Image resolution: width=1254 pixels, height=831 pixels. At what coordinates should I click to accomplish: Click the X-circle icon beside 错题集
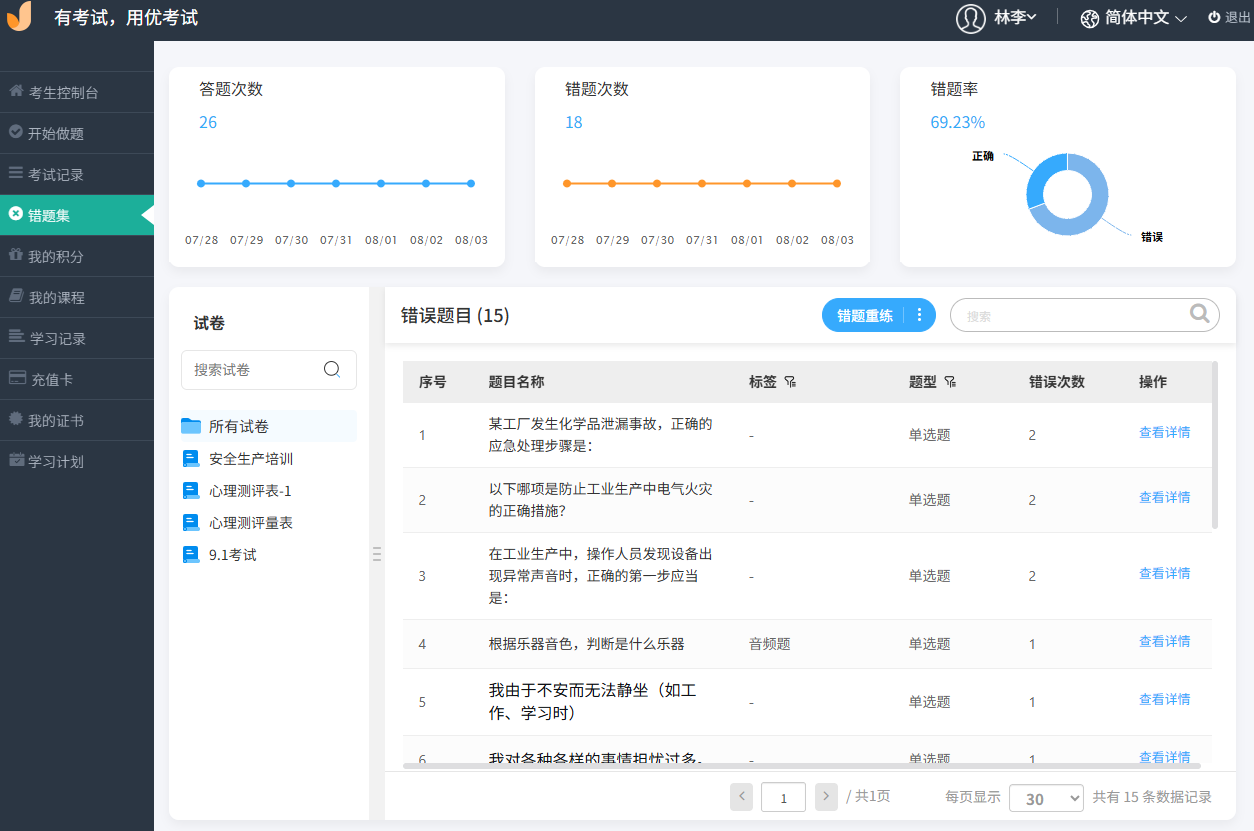(16, 214)
